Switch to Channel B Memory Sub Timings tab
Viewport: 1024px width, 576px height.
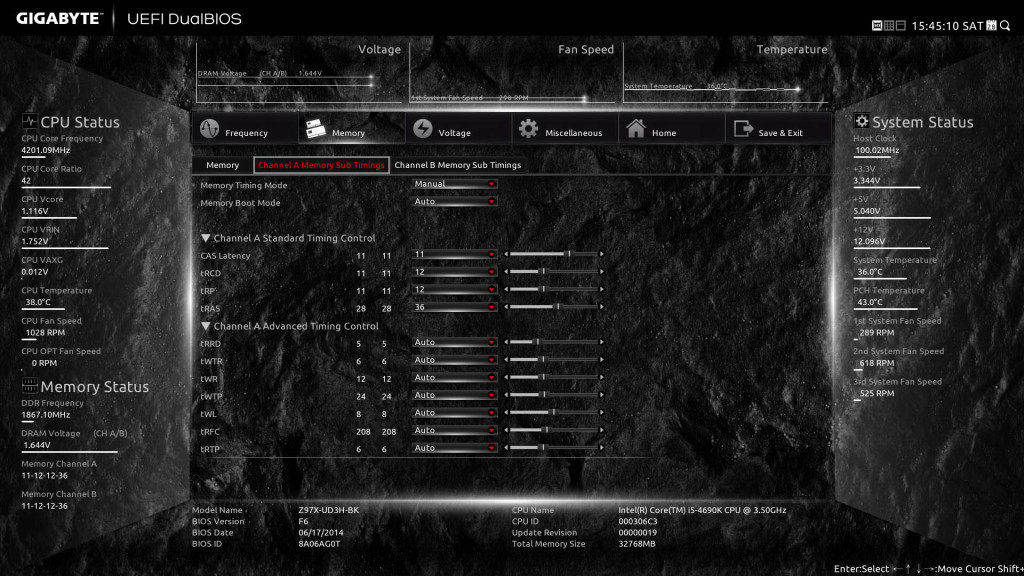point(457,165)
